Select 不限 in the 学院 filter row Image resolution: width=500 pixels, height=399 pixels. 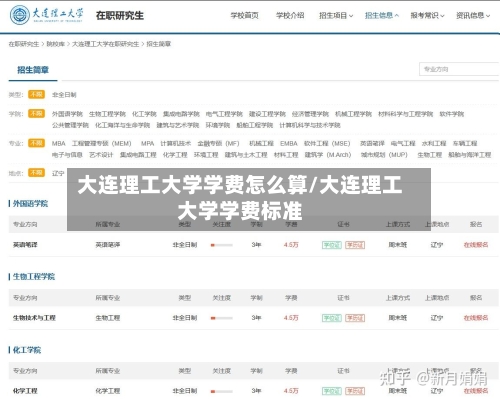(36, 114)
